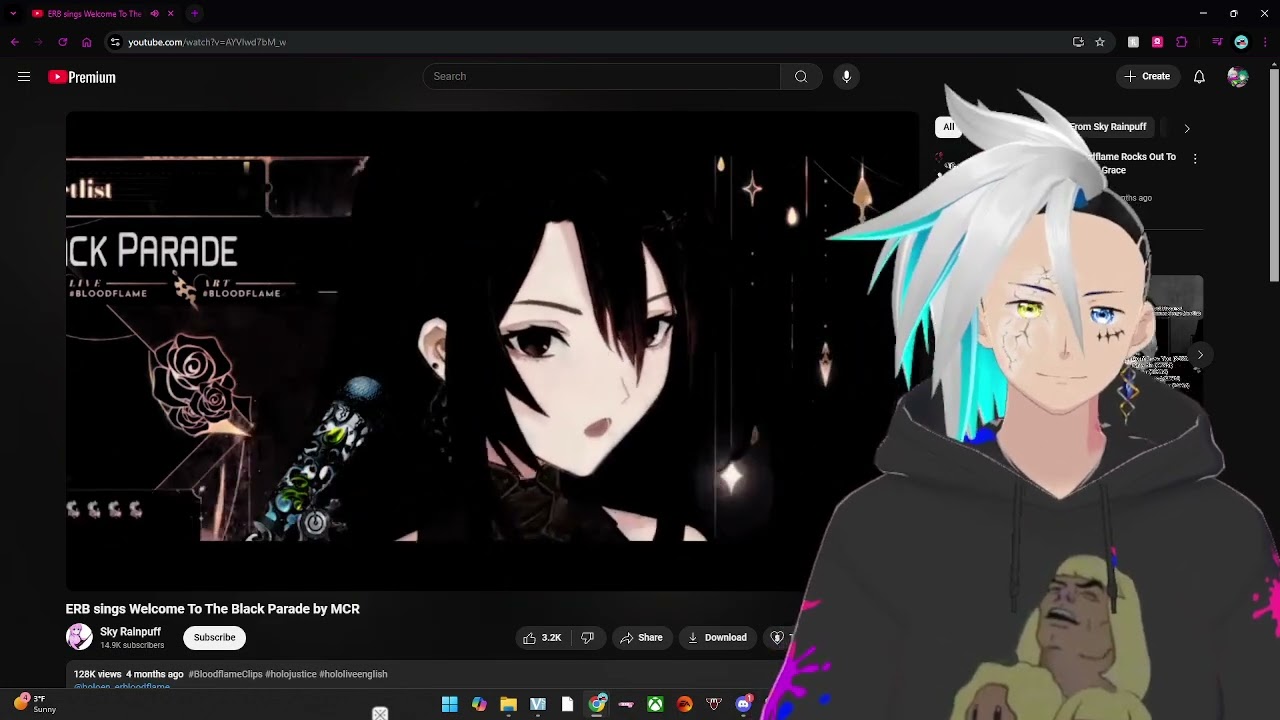Expand the tab search dropdown arrow
This screenshot has width=1280, height=720.
point(13,14)
